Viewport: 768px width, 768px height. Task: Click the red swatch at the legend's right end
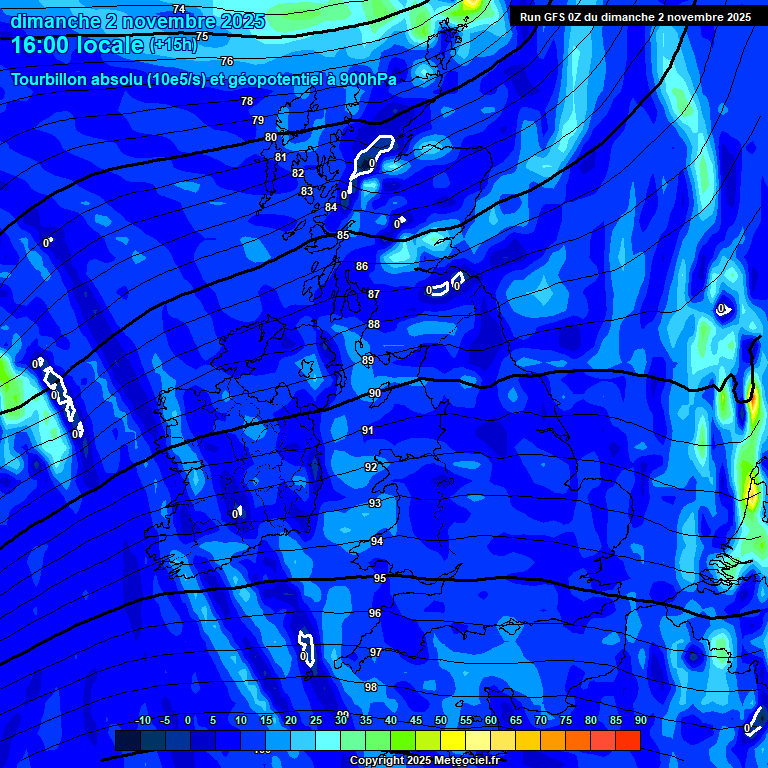(627, 740)
